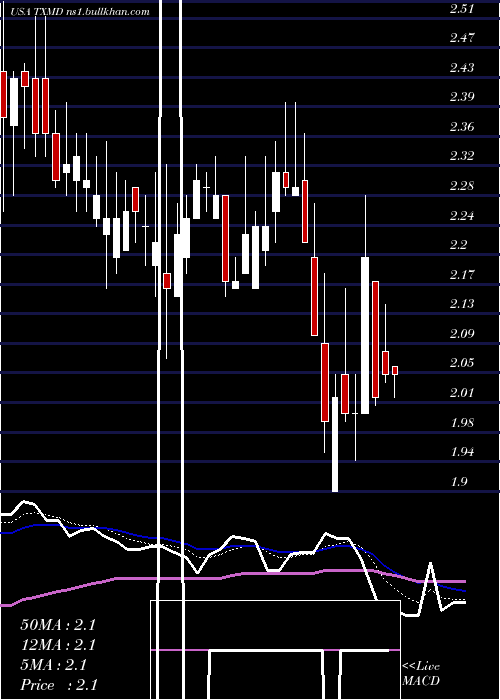Click the last small red candle near 2.05
500x700 pixels.
(395, 371)
